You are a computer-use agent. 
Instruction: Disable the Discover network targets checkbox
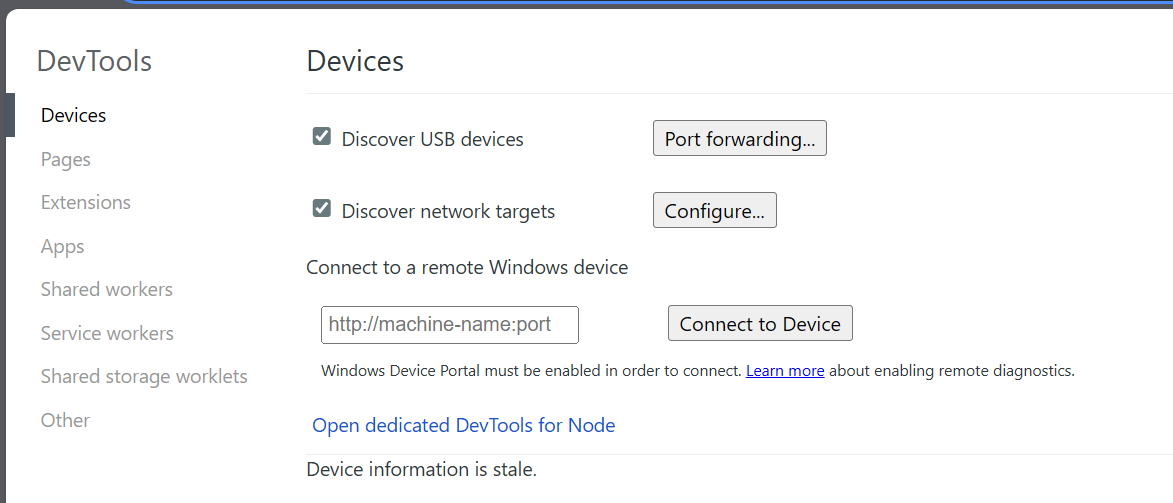click(x=322, y=208)
